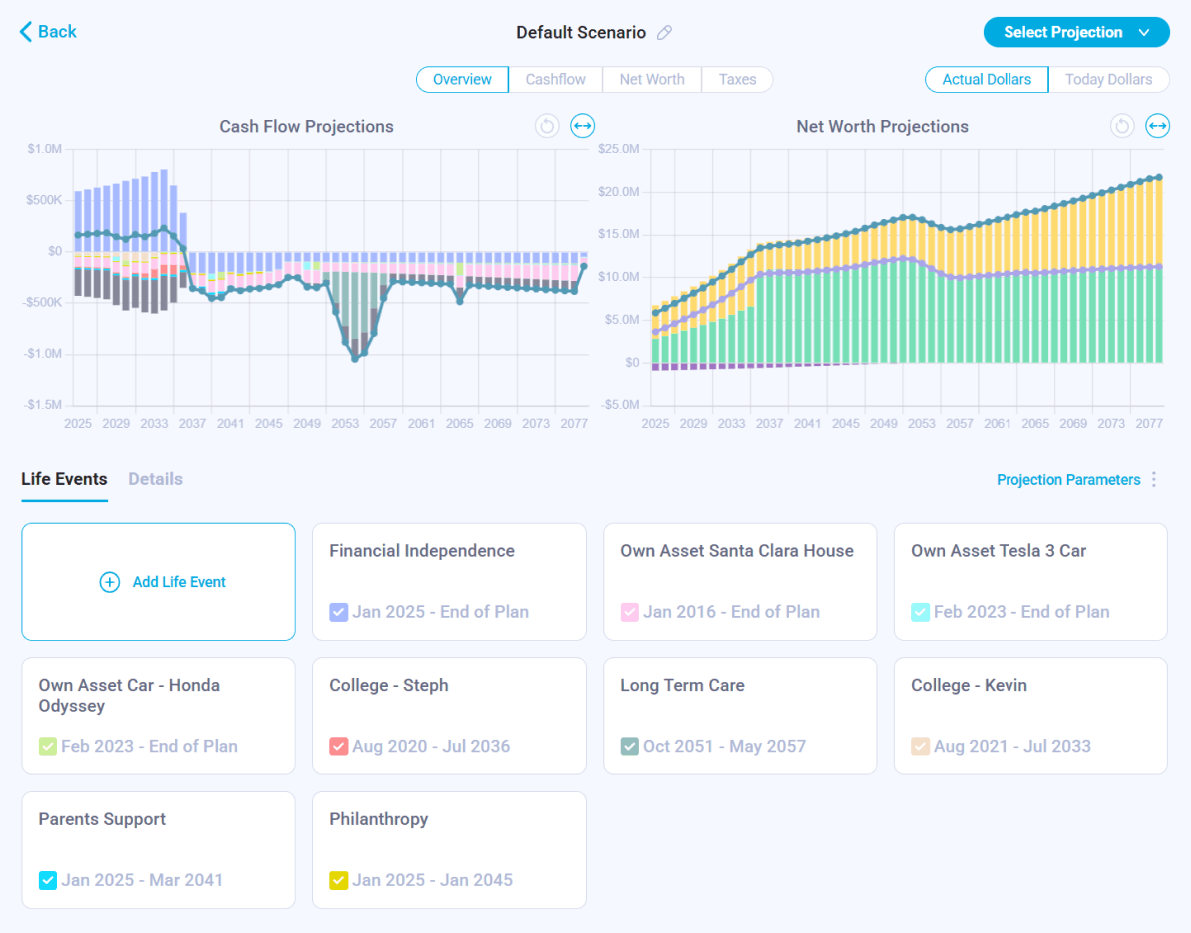The height and width of the screenshot is (933, 1191).
Task: Toggle the Parents Support checkbox
Action: pos(47,880)
